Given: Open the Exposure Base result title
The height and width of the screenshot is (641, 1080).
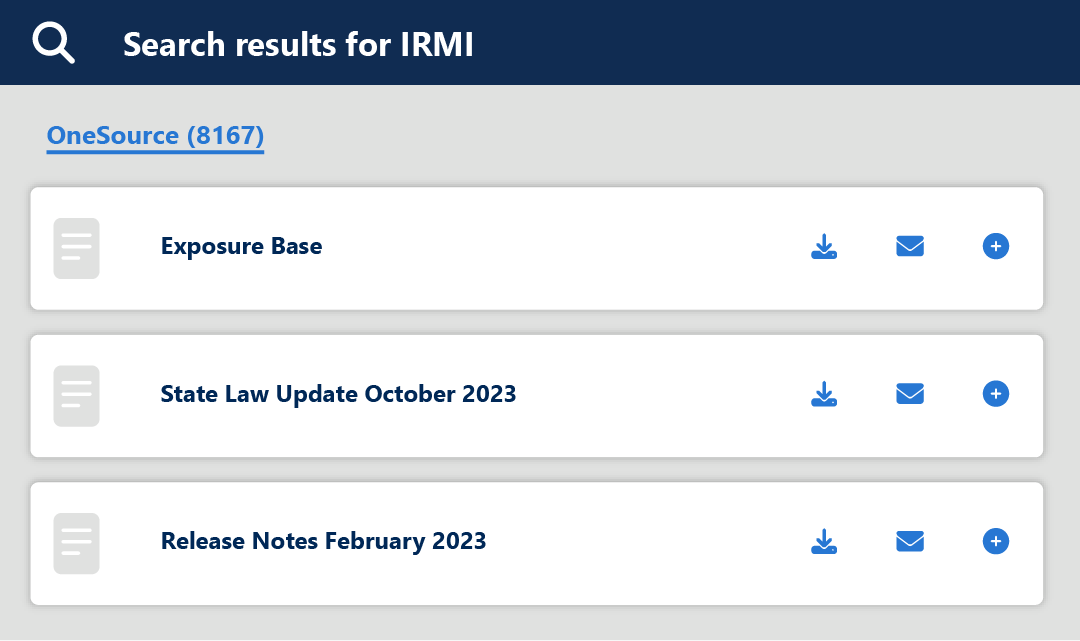Looking at the screenshot, I should (241, 246).
